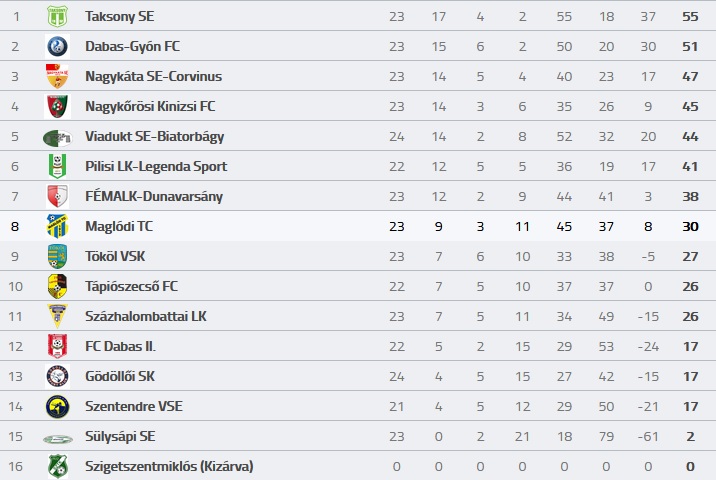716x480 pixels.
Task: Open the Szigetszentmiklós (Kizárva) team link
Action: (x=169, y=466)
